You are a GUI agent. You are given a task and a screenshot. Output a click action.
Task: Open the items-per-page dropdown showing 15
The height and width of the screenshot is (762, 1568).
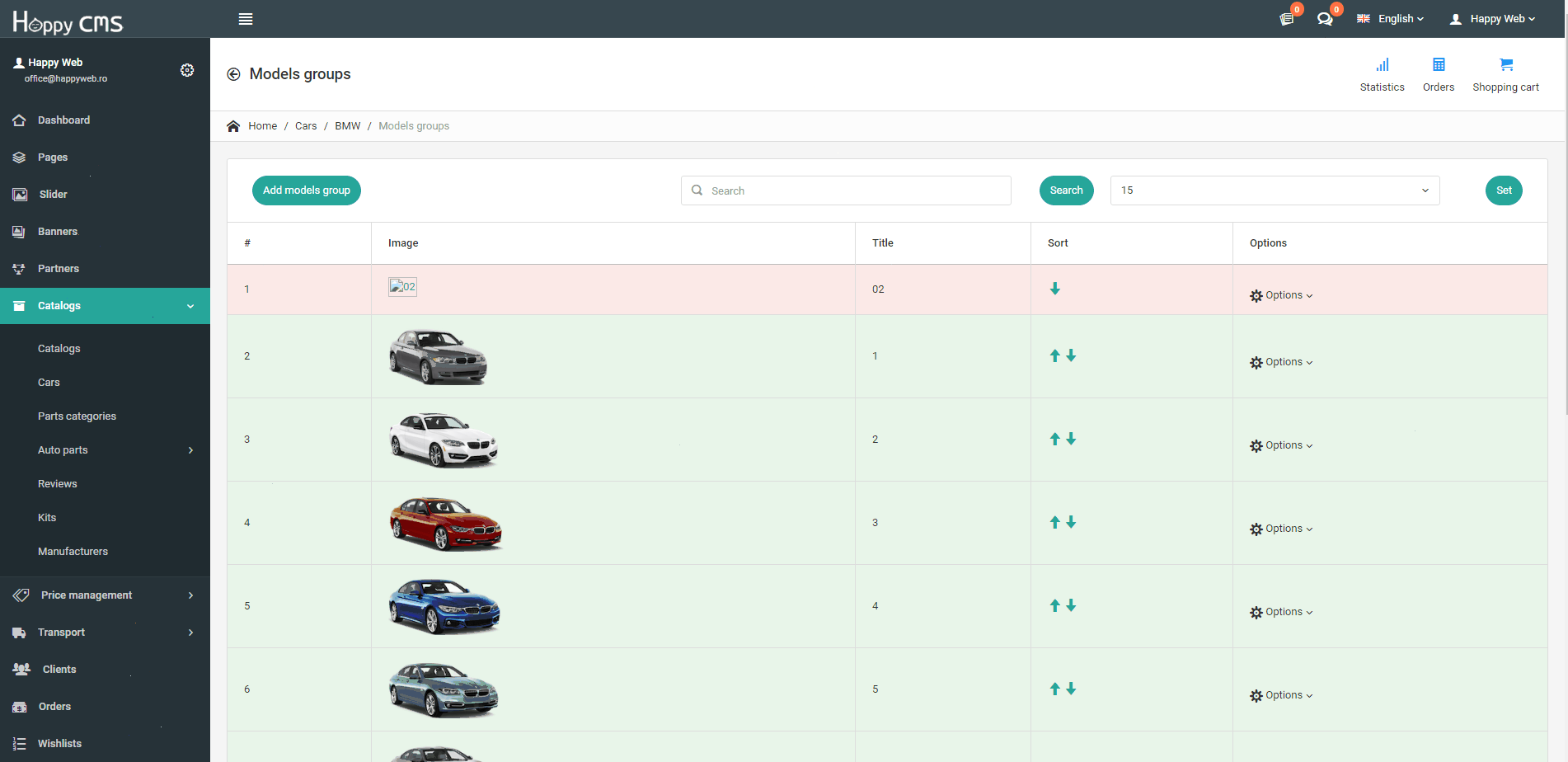point(1275,190)
